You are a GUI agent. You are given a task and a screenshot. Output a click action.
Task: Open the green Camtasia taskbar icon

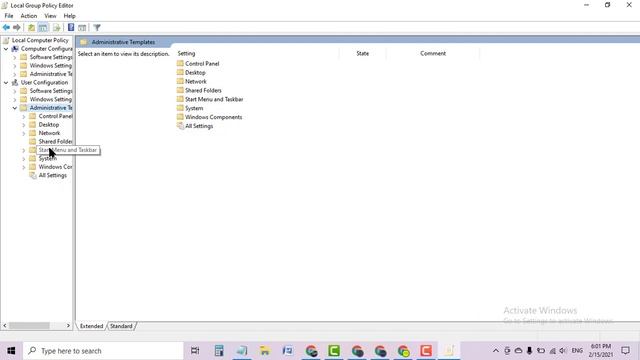pyautogui.click(x=334, y=351)
